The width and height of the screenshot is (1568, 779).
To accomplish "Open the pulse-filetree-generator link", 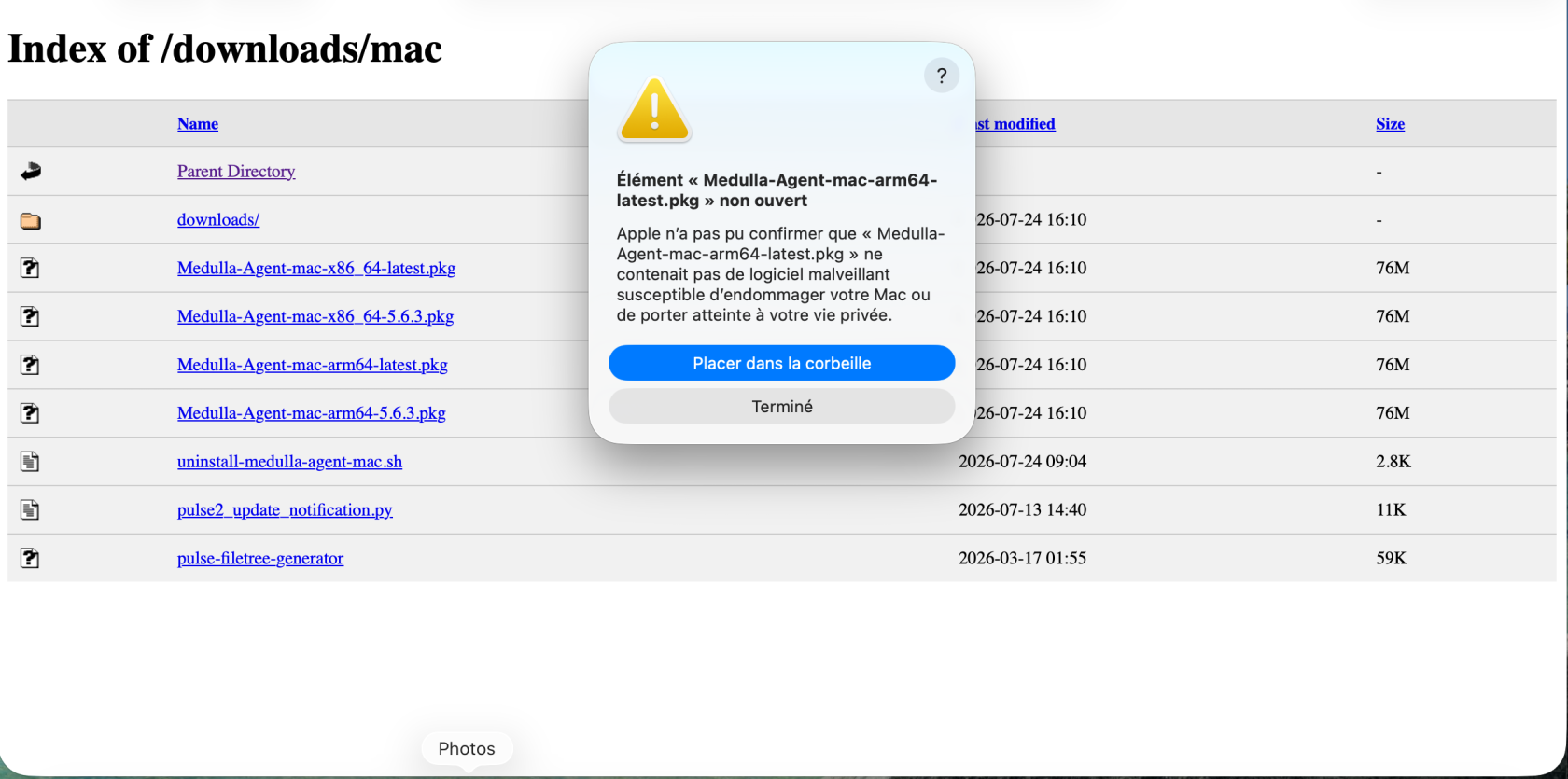I will coord(260,559).
